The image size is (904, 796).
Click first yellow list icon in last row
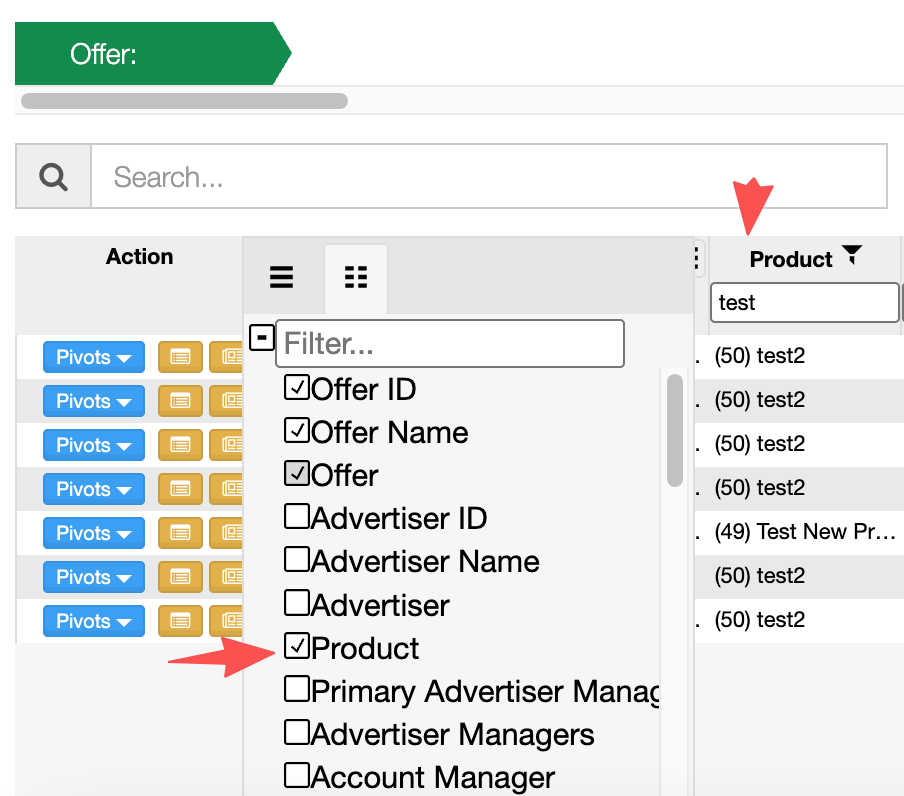(x=180, y=621)
